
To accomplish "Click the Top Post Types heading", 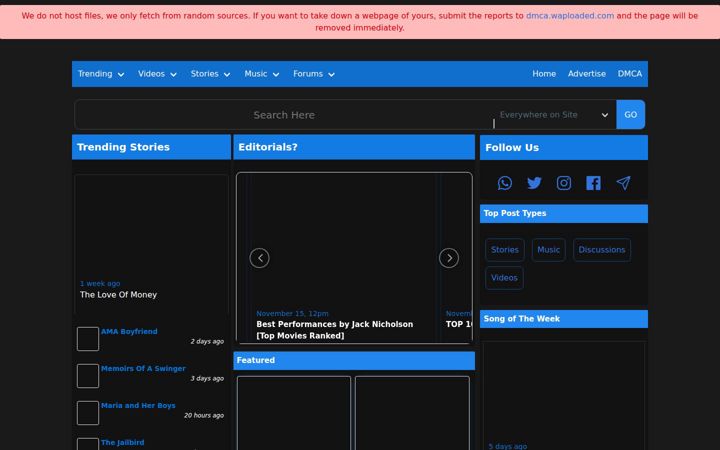I will (515, 213).
